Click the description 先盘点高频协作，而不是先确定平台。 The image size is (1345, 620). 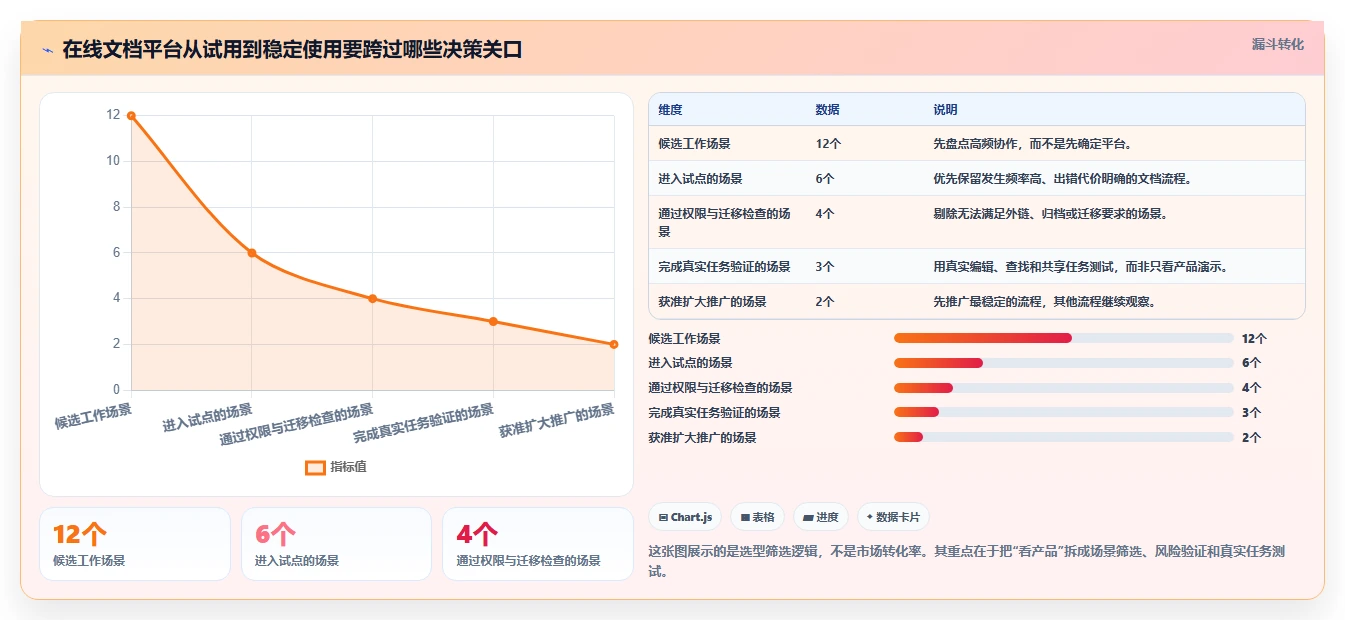[1032, 144]
